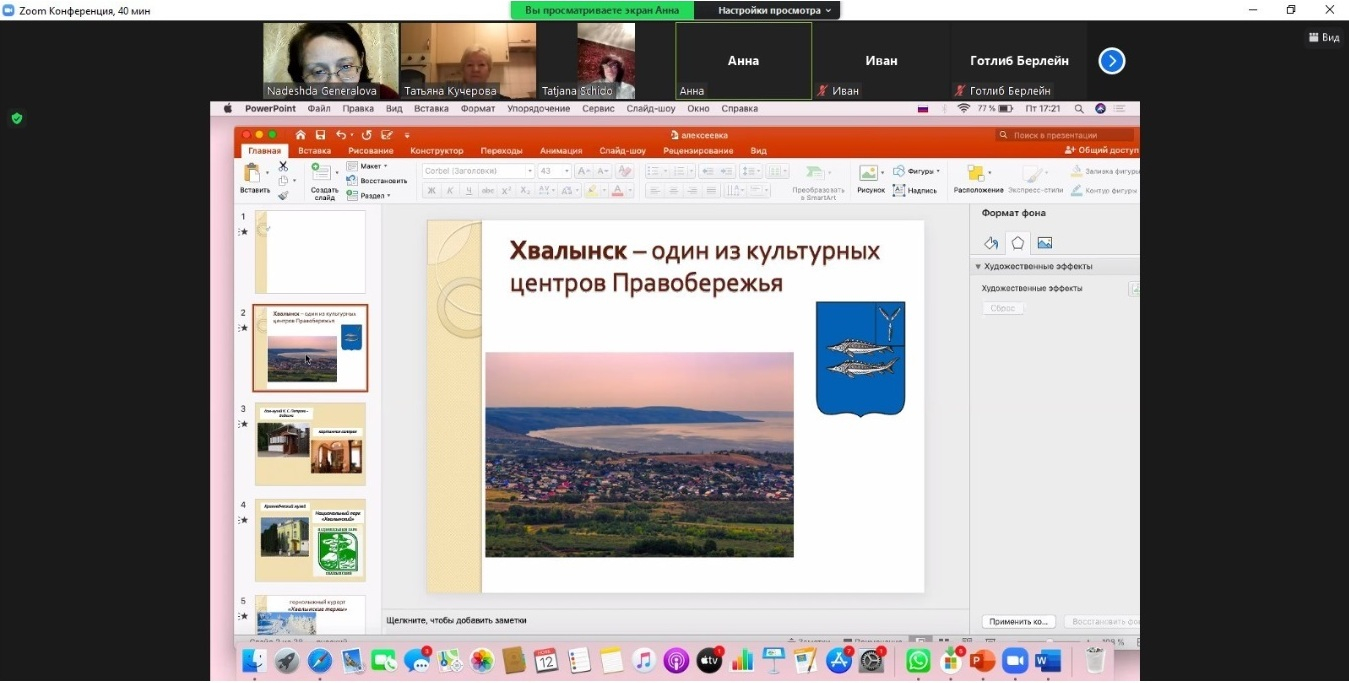Select slide 4 thumbnail in the slide panel
The width and height of the screenshot is (1349, 683).
(x=310, y=540)
